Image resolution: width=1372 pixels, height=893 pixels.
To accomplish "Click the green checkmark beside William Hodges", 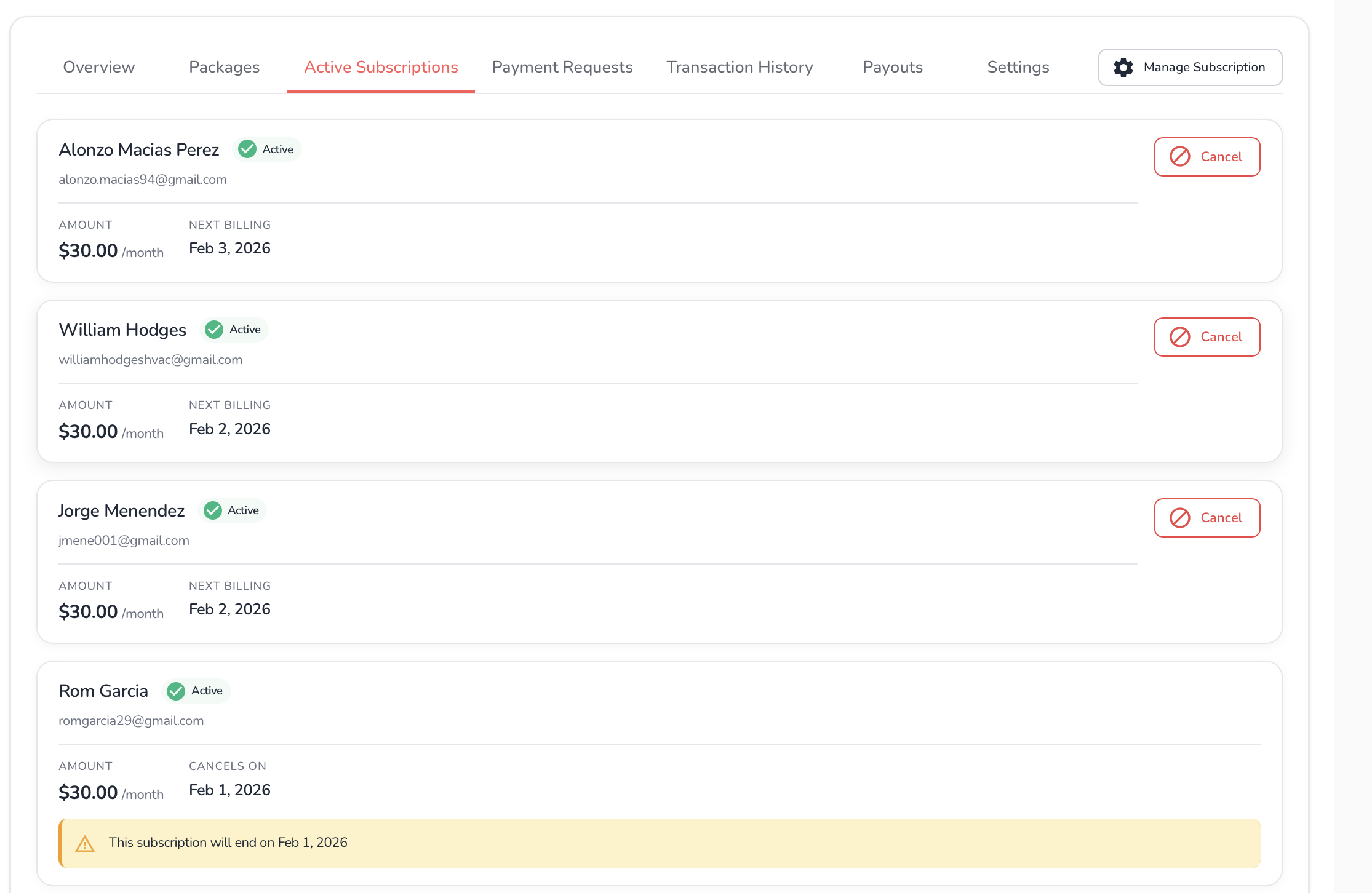I will pyautogui.click(x=214, y=330).
